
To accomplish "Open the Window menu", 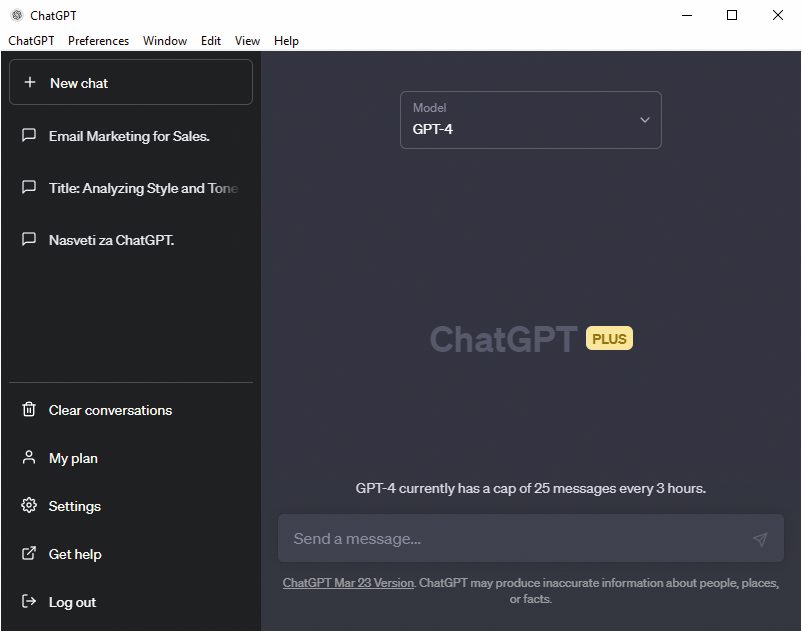I will point(165,41).
